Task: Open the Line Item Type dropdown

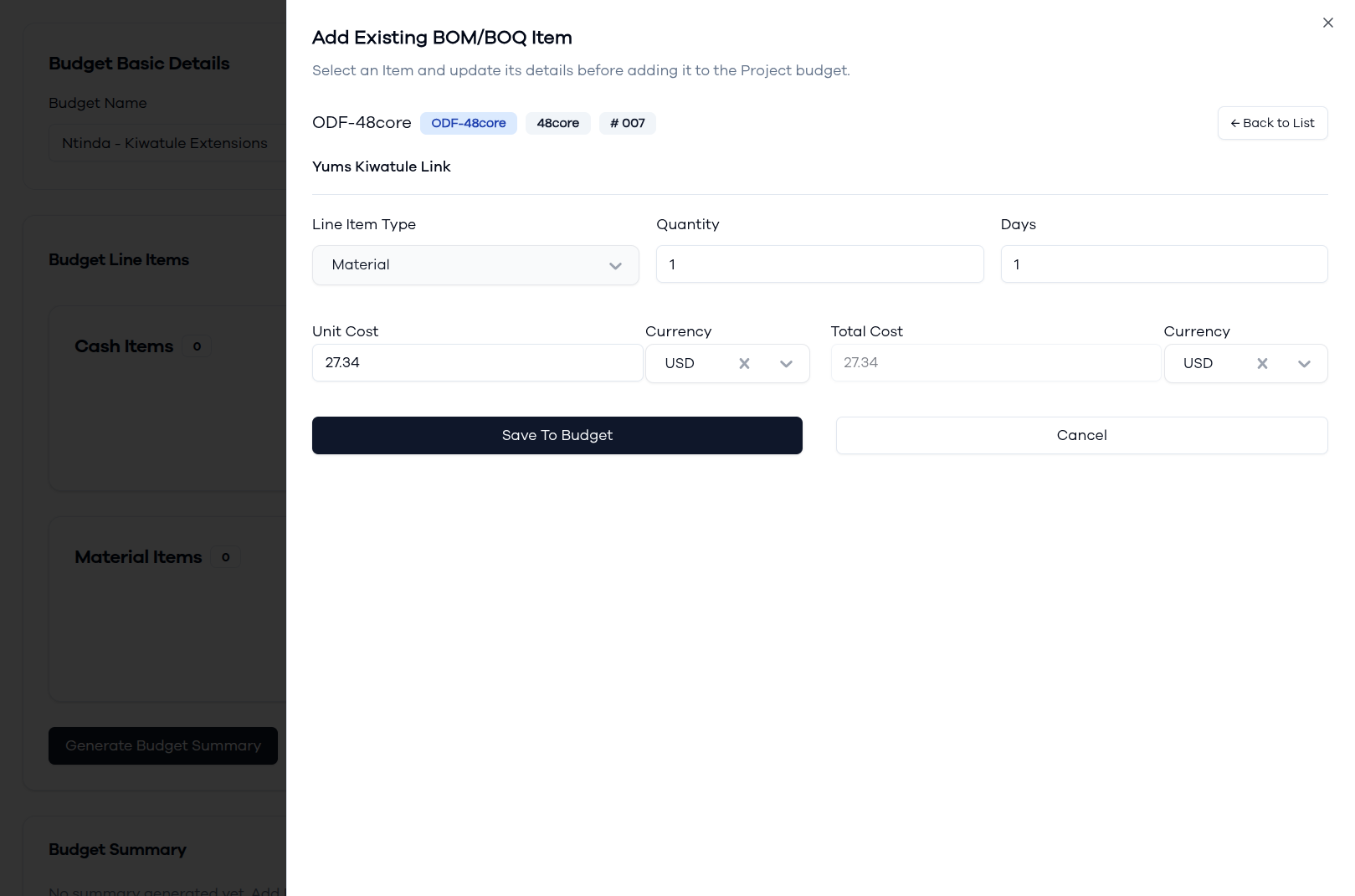Action: (475, 264)
